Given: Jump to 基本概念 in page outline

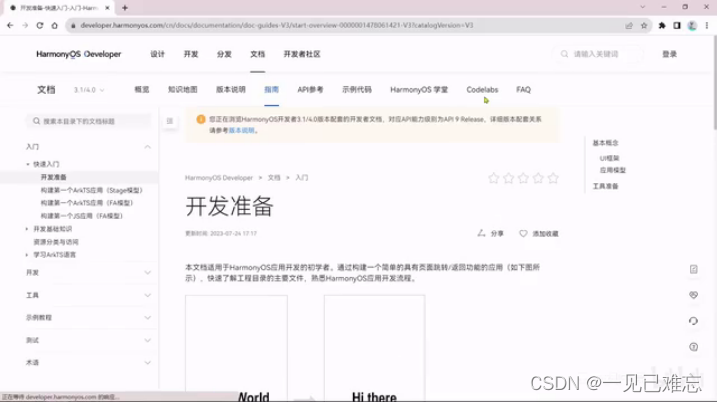Looking at the screenshot, I should coord(605,143).
